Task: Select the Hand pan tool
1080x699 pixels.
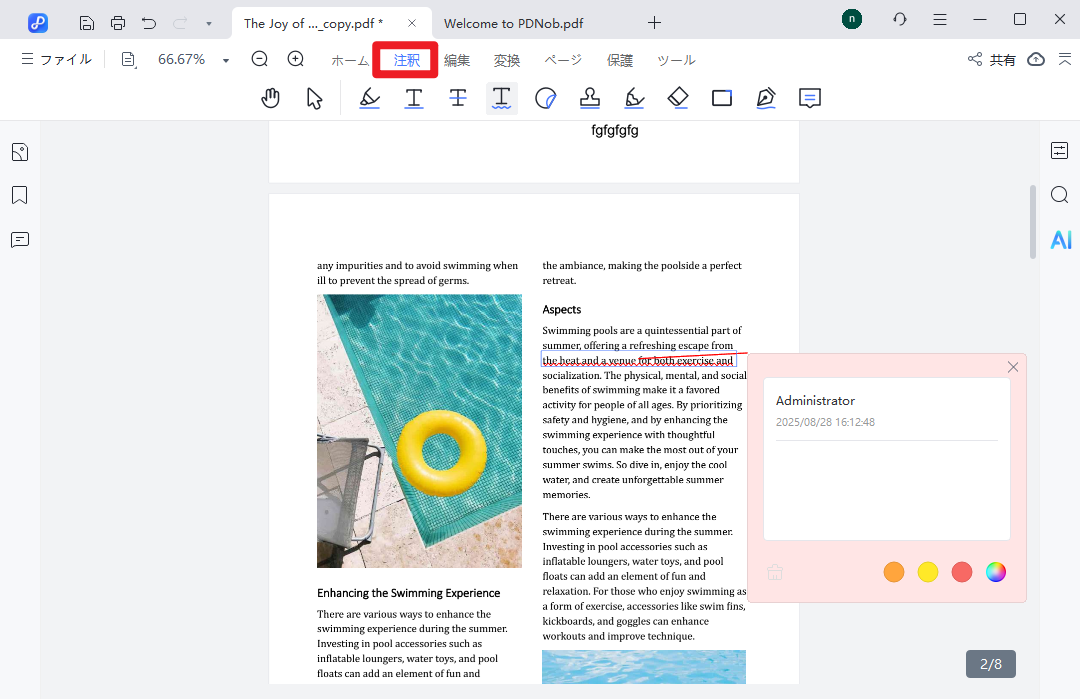Action: 271,98
